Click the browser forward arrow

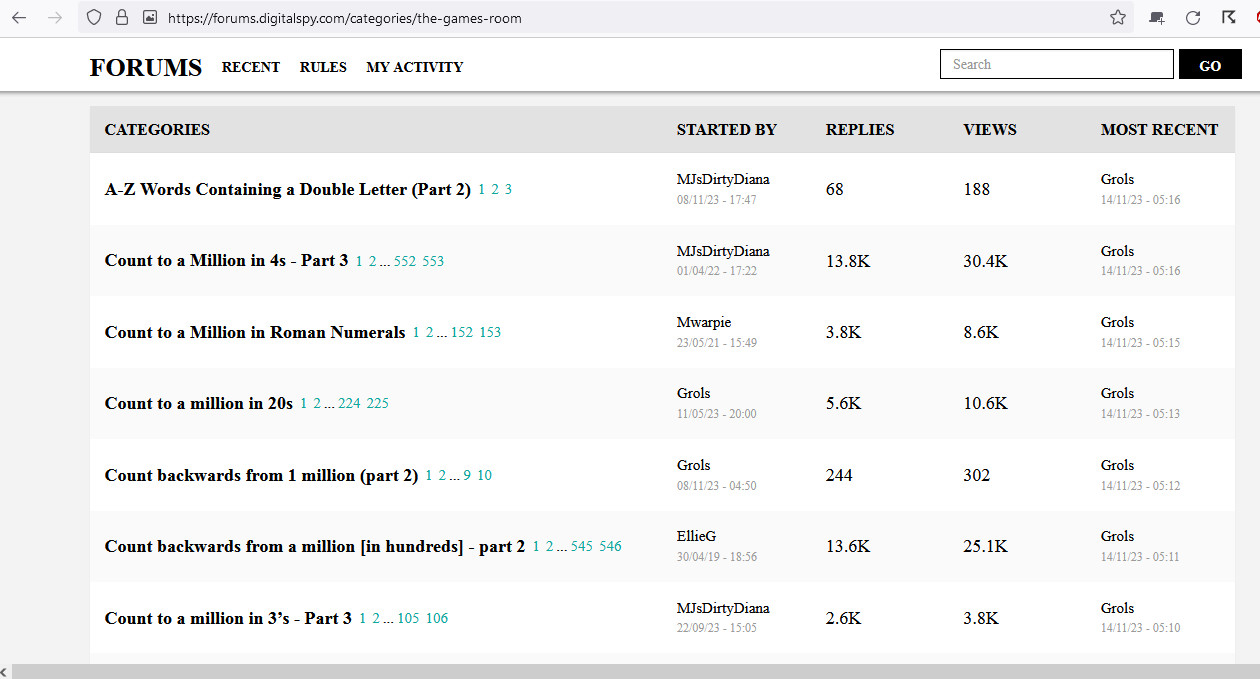(x=55, y=18)
